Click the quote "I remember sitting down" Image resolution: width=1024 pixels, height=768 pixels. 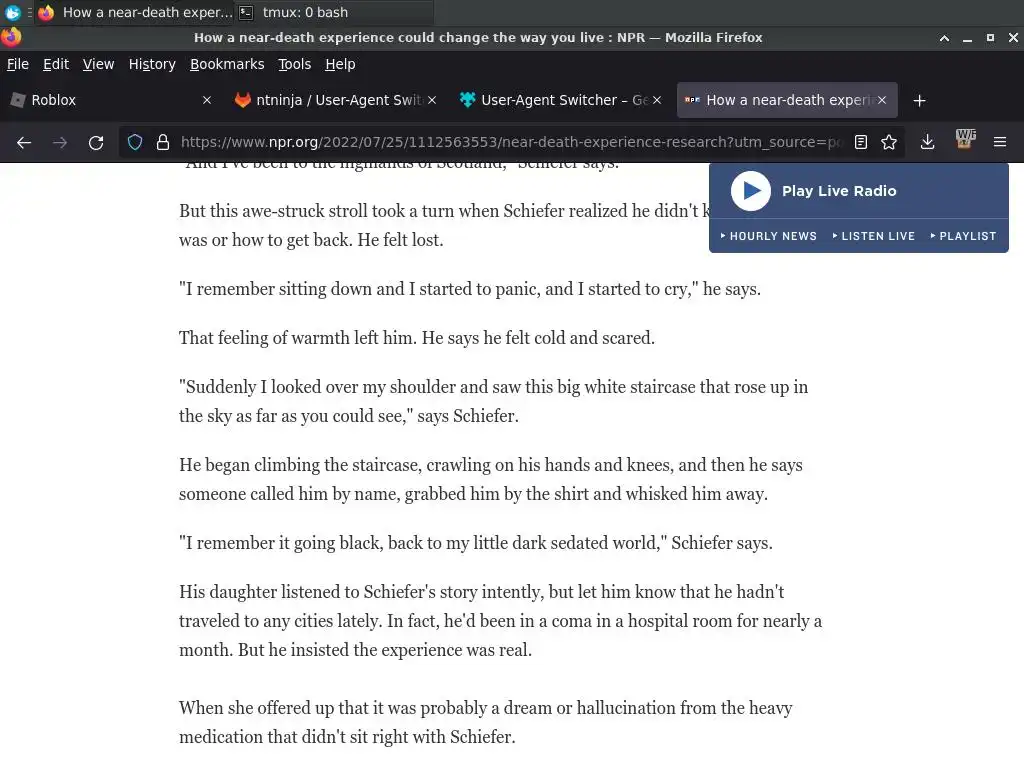[470, 289]
